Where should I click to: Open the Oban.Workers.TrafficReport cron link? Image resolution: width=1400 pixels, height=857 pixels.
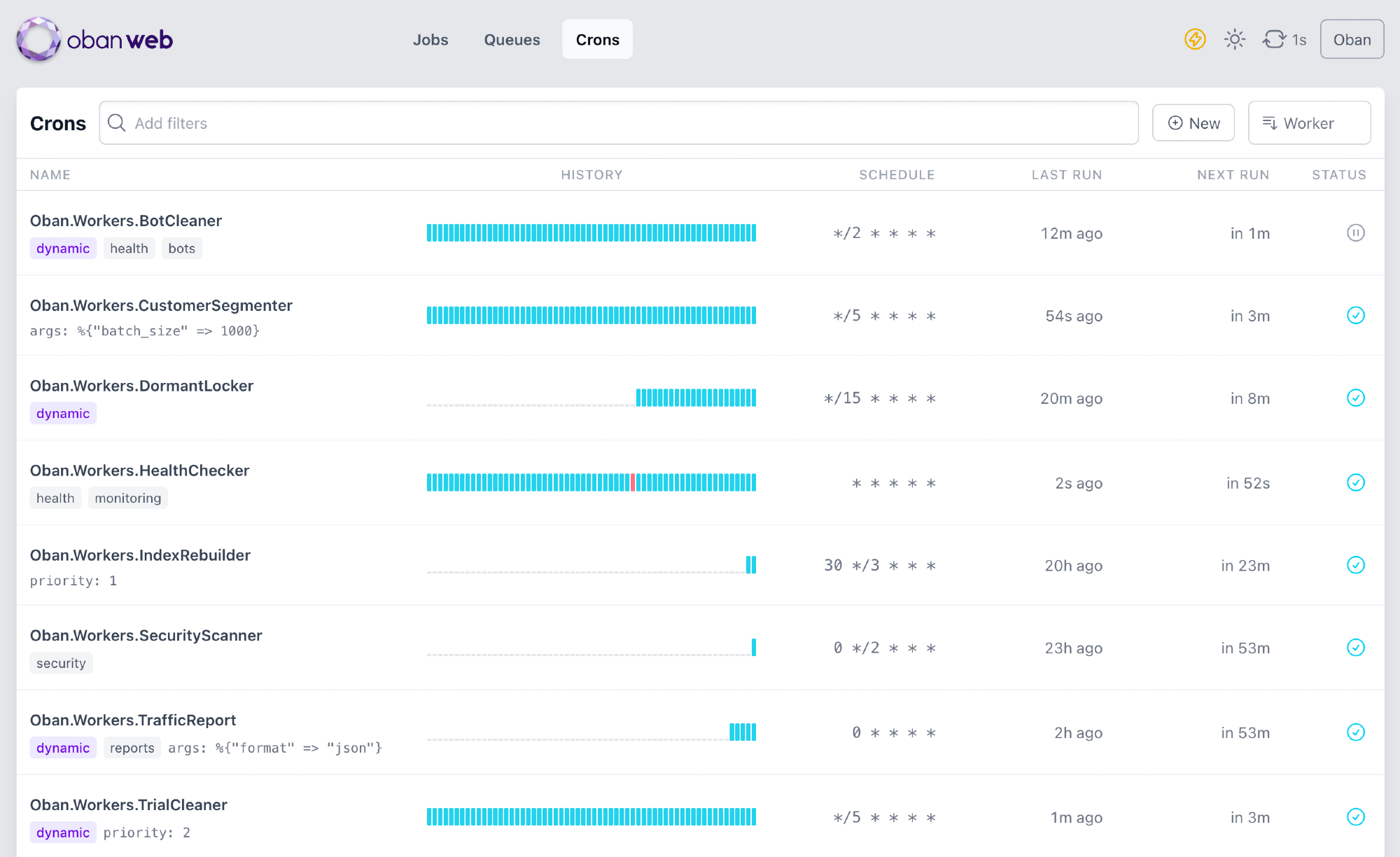133,720
